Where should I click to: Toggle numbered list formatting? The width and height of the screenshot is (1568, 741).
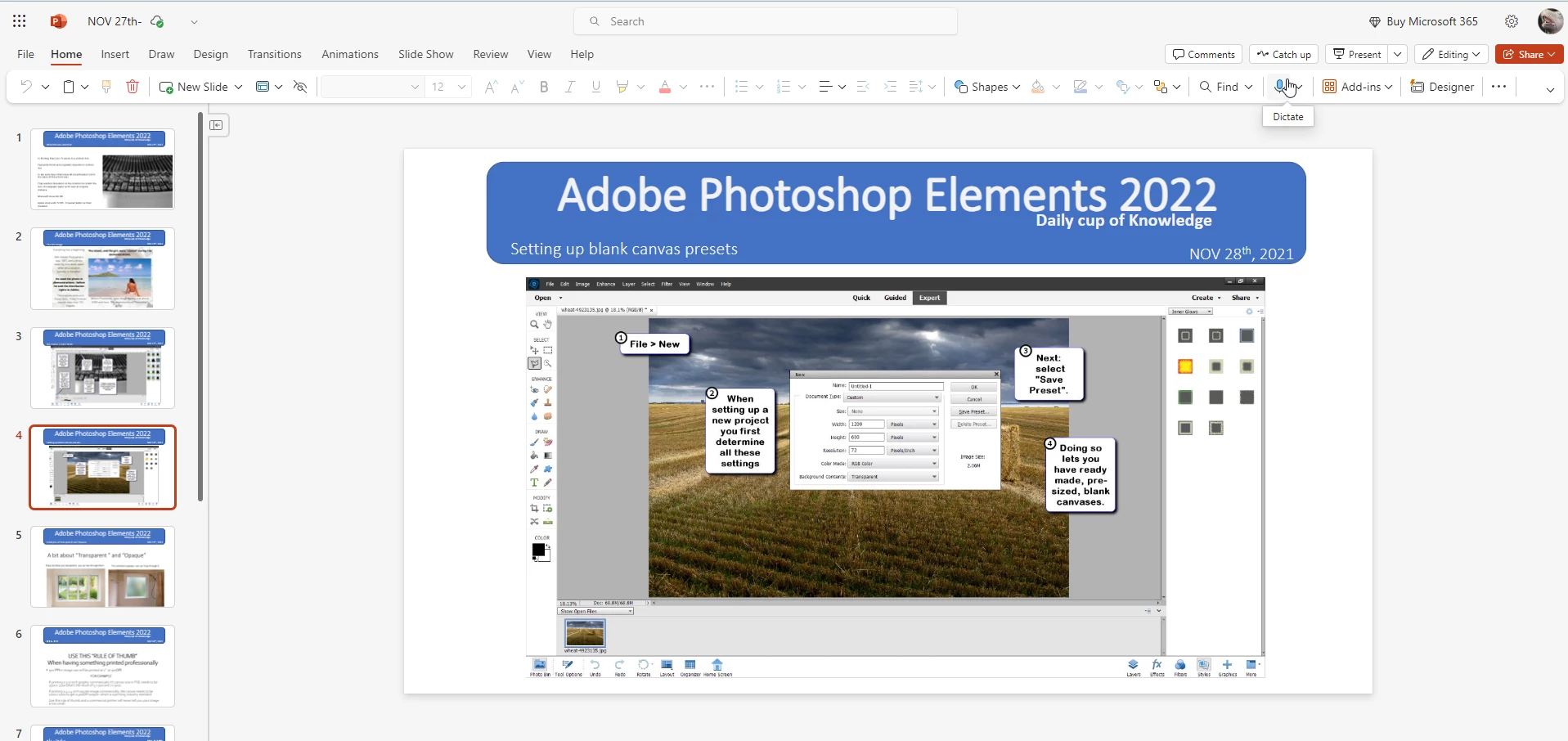click(784, 87)
